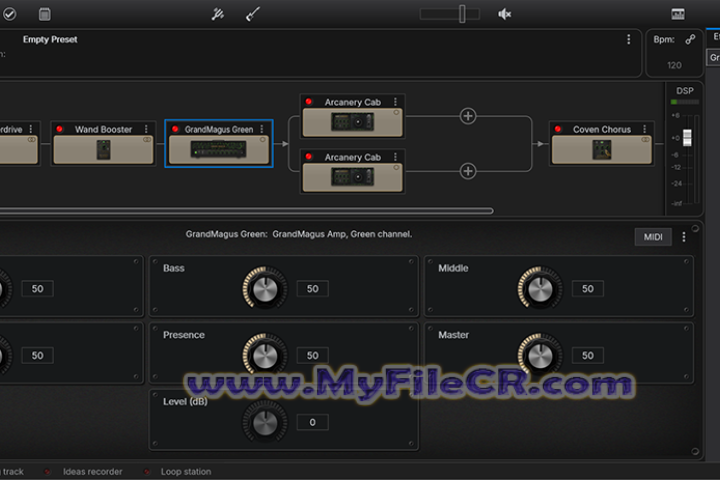Viewport: 720px width, 480px height.
Task: Select upper Arcanery Cab thumbnail
Action: coord(353,122)
